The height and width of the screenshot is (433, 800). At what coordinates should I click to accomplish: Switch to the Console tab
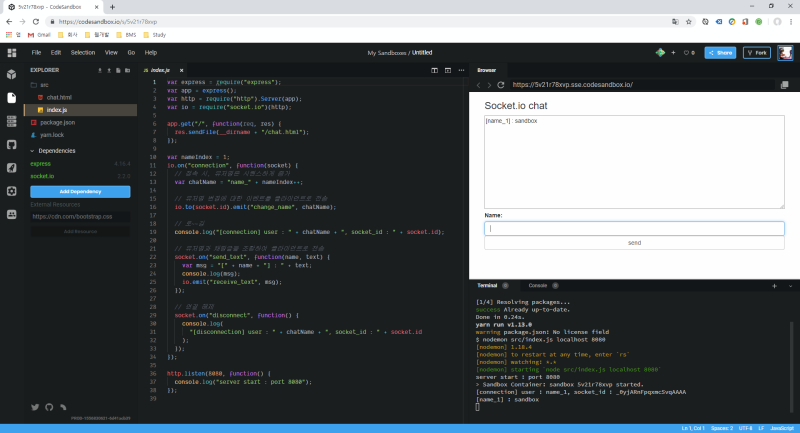pyautogui.click(x=538, y=286)
